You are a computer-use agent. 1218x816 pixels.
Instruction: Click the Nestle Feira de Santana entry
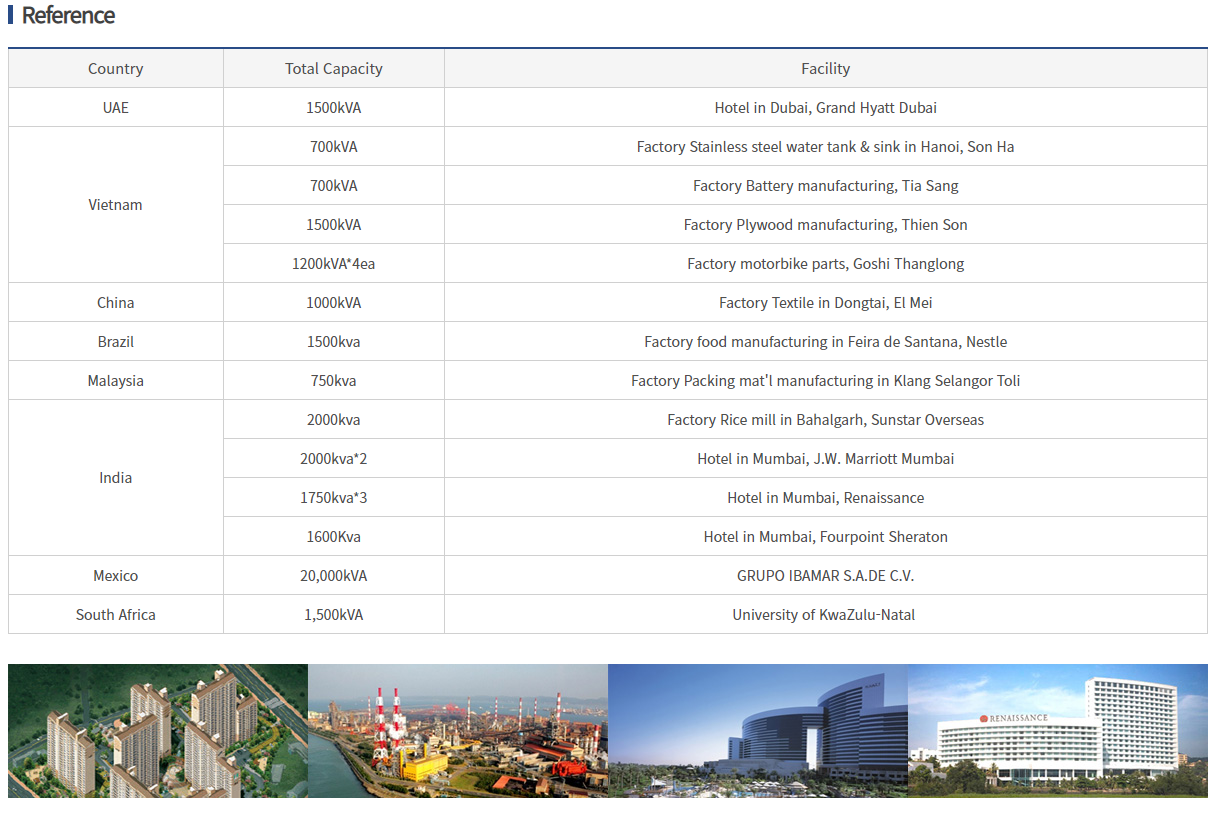click(826, 342)
